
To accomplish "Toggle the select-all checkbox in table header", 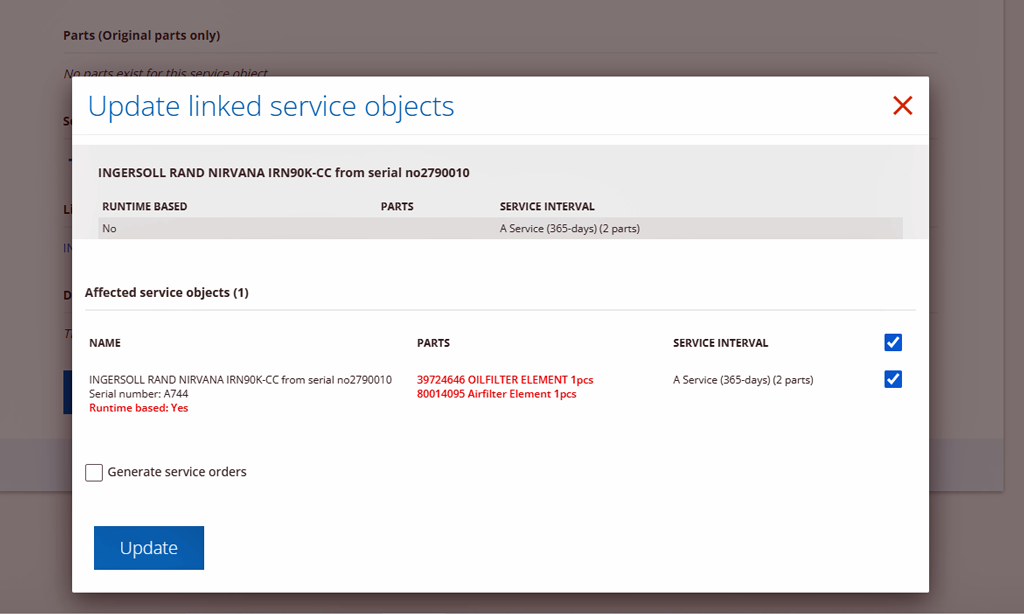I will pyautogui.click(x=893, y=342).
